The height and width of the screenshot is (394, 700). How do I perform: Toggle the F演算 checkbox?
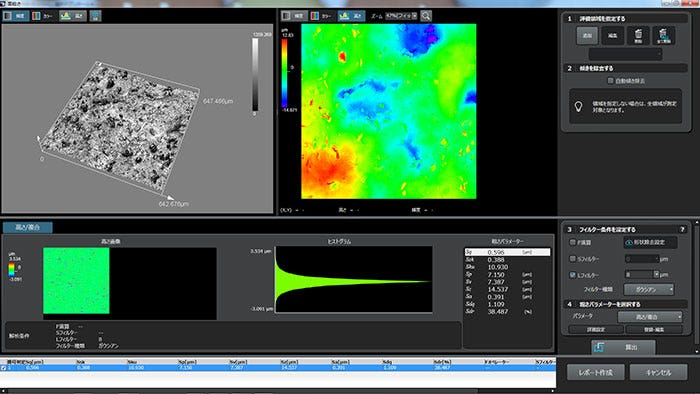pyautogui.click(x=572, y=242)
